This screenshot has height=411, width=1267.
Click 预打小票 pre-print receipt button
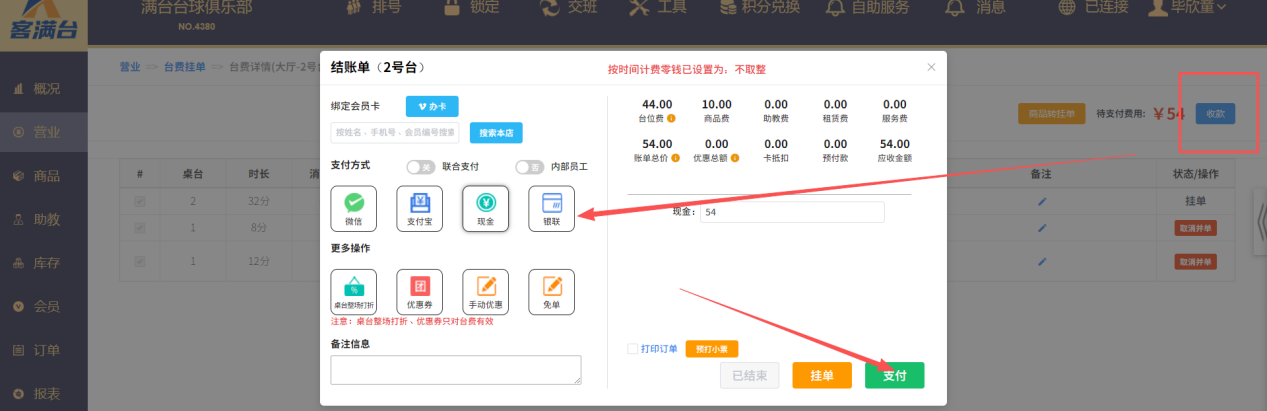coord(711,349)
